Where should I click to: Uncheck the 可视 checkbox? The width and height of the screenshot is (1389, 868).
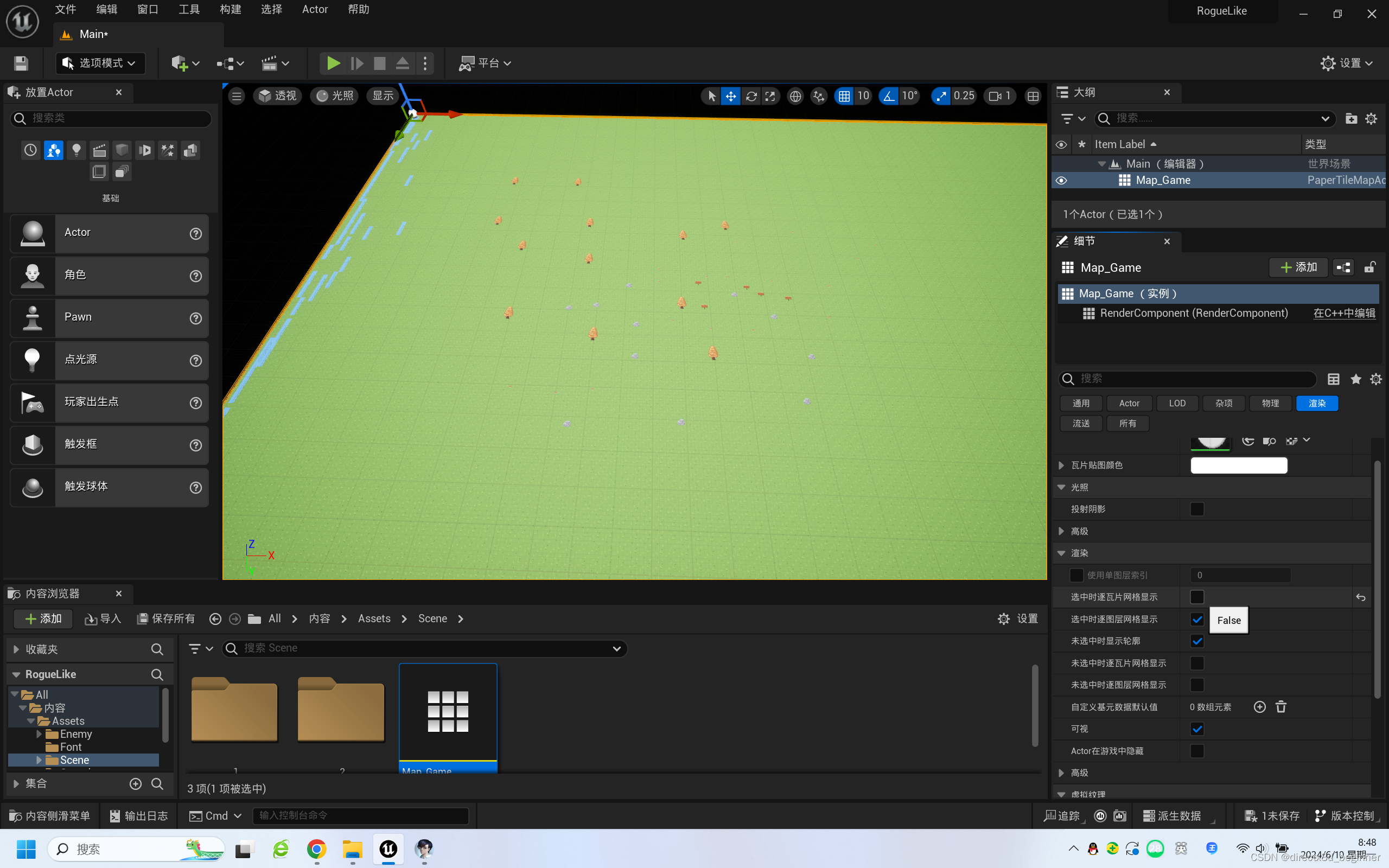pyautogui.click(x=1197, y=729)
